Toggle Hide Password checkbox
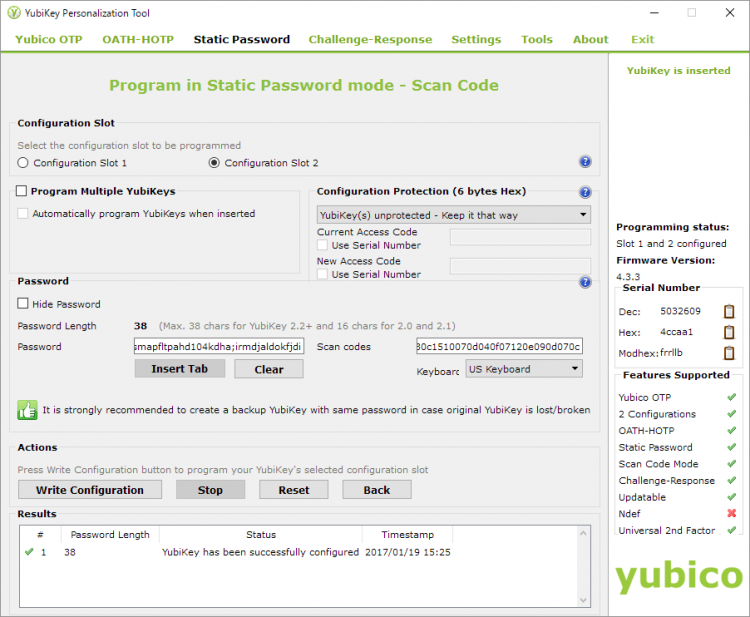This screenshot has height=617, width=750. point(22,304)
